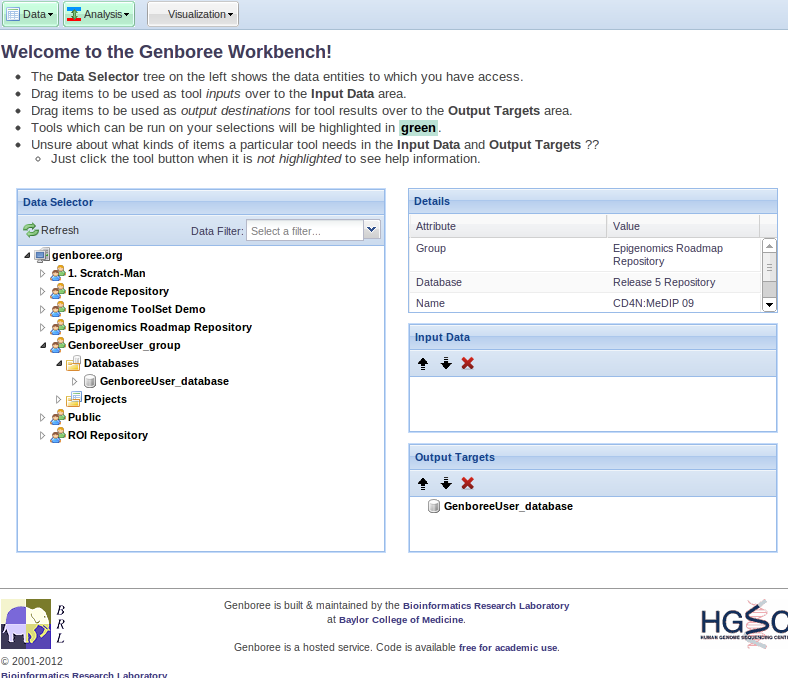Open the Data Filter dropdown arrow

point(372,230)
